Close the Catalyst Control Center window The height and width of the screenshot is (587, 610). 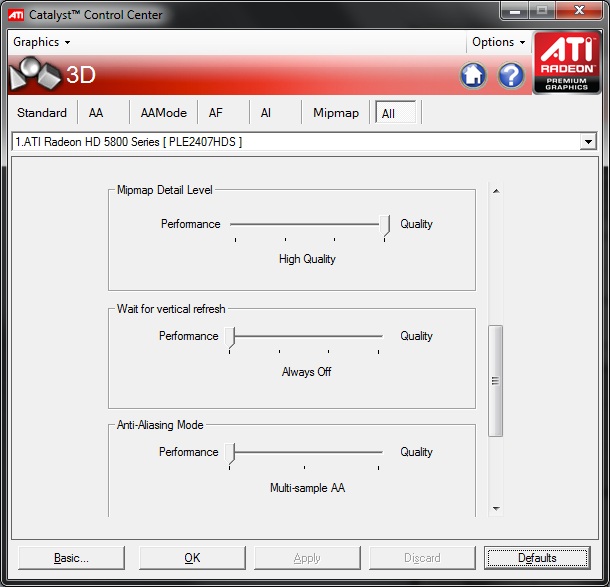[x=579, y=11]
